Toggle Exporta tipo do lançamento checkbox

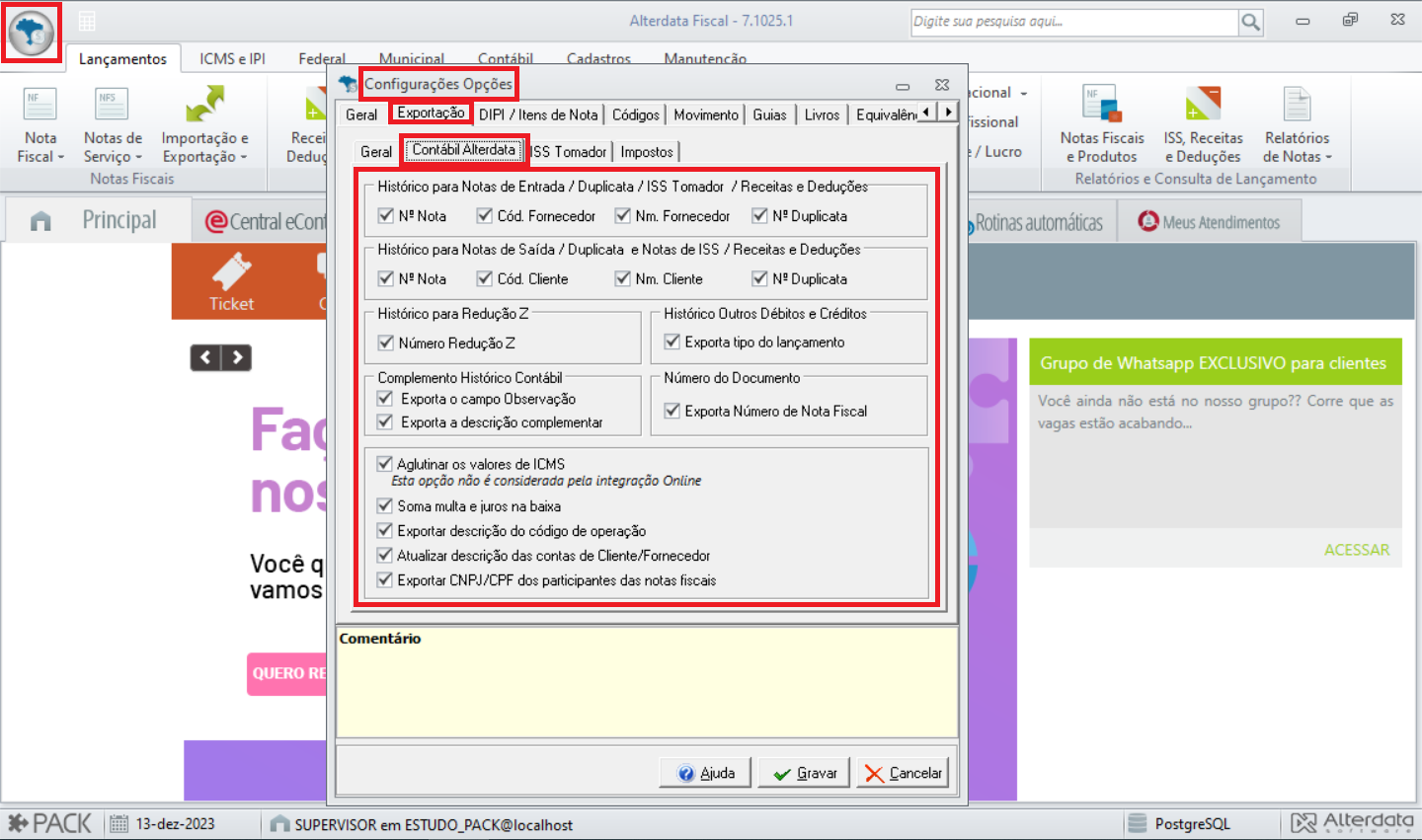[672, 342]
